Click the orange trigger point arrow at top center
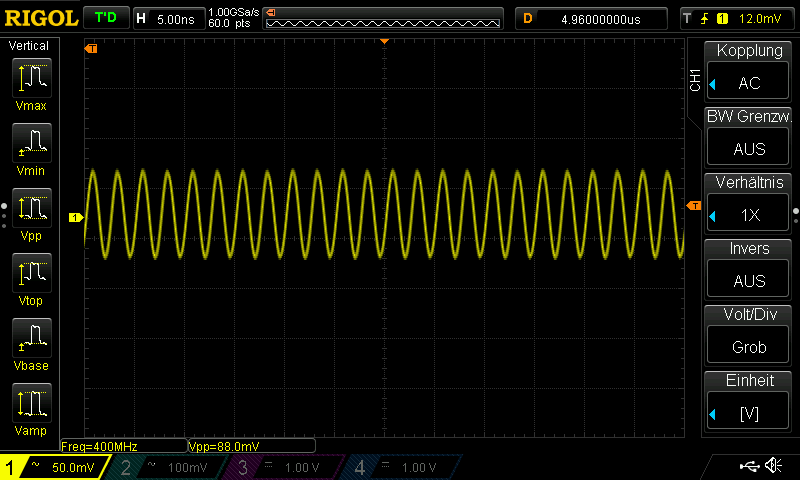The image size is (800, 480). coord(385,41)
